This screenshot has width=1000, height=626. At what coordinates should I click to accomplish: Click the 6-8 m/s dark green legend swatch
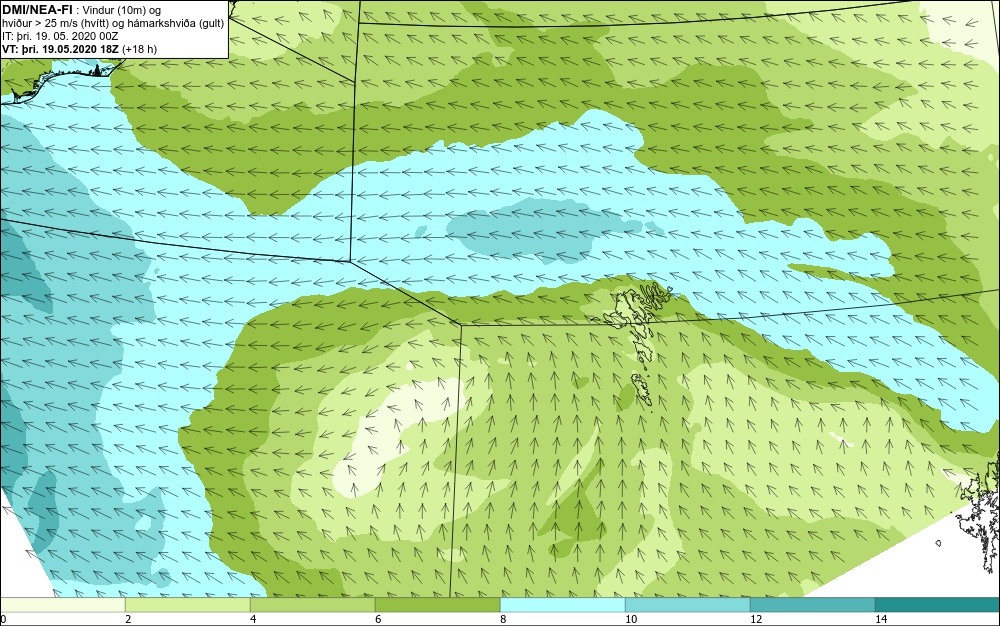[438, 605]
